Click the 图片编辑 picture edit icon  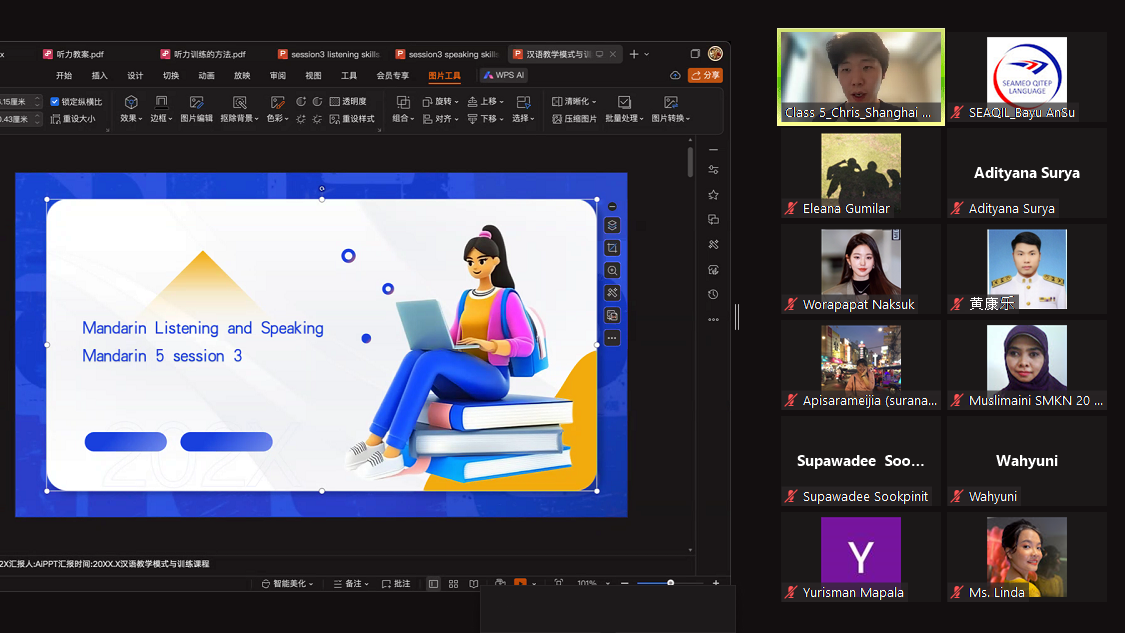point(196,109)
